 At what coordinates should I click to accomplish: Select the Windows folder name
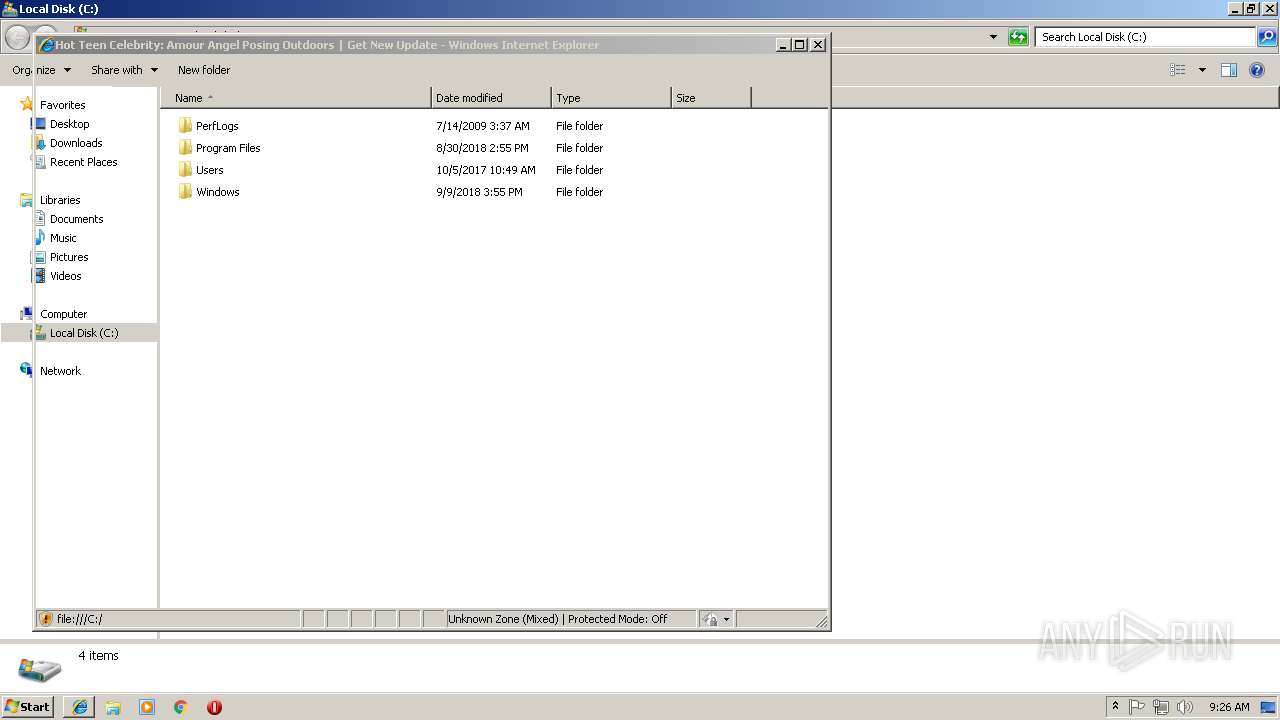(218, 192)
